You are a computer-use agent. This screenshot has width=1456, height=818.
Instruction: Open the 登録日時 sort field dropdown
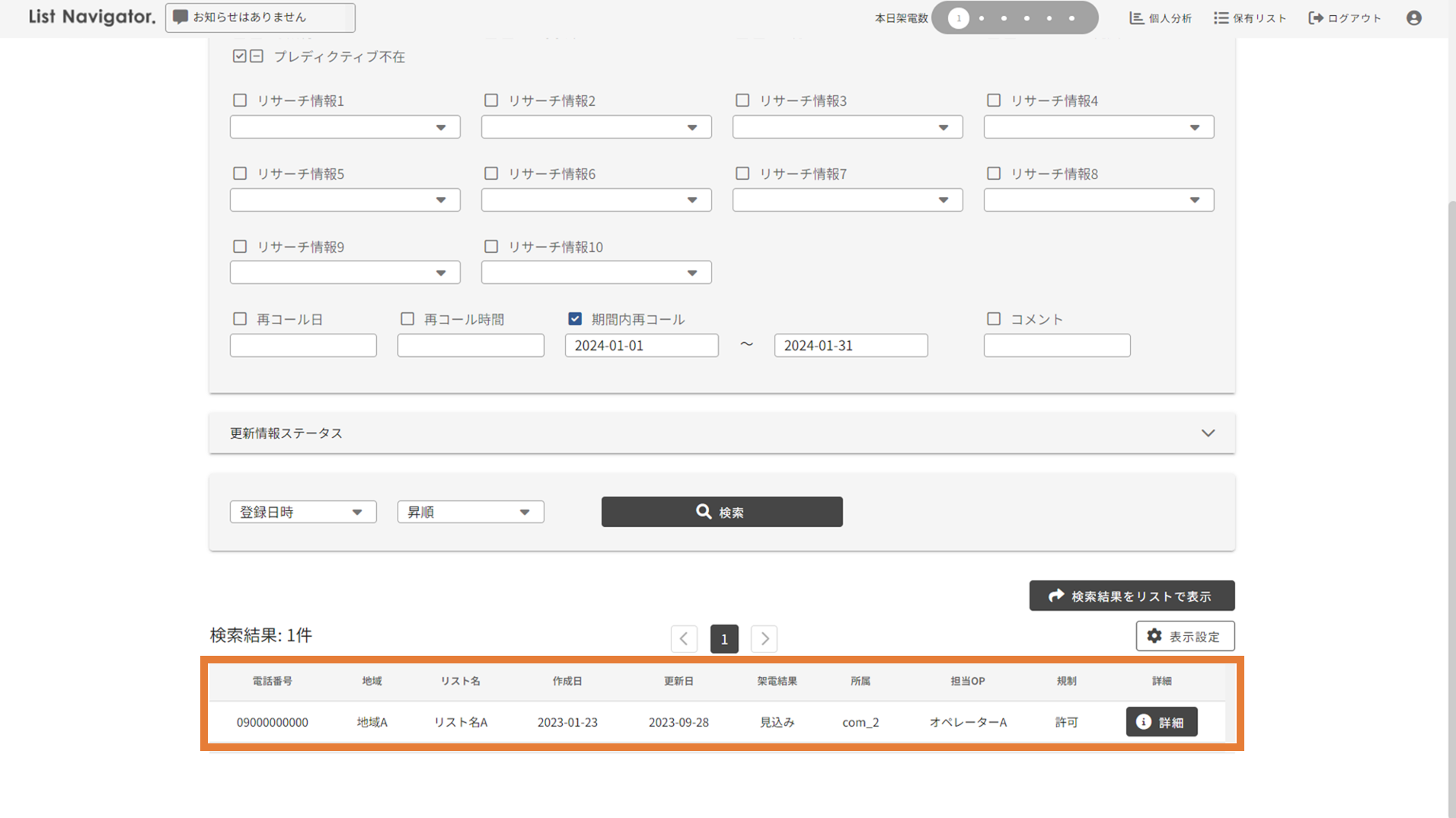pos(302,512)
